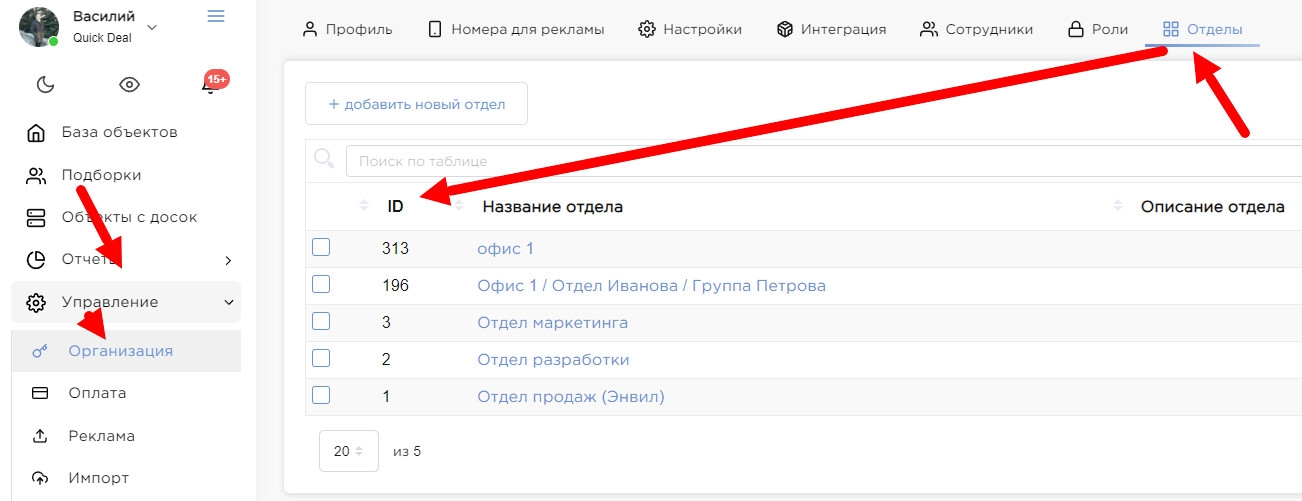Open Импорт in sidebar

[x=98, y=478]
